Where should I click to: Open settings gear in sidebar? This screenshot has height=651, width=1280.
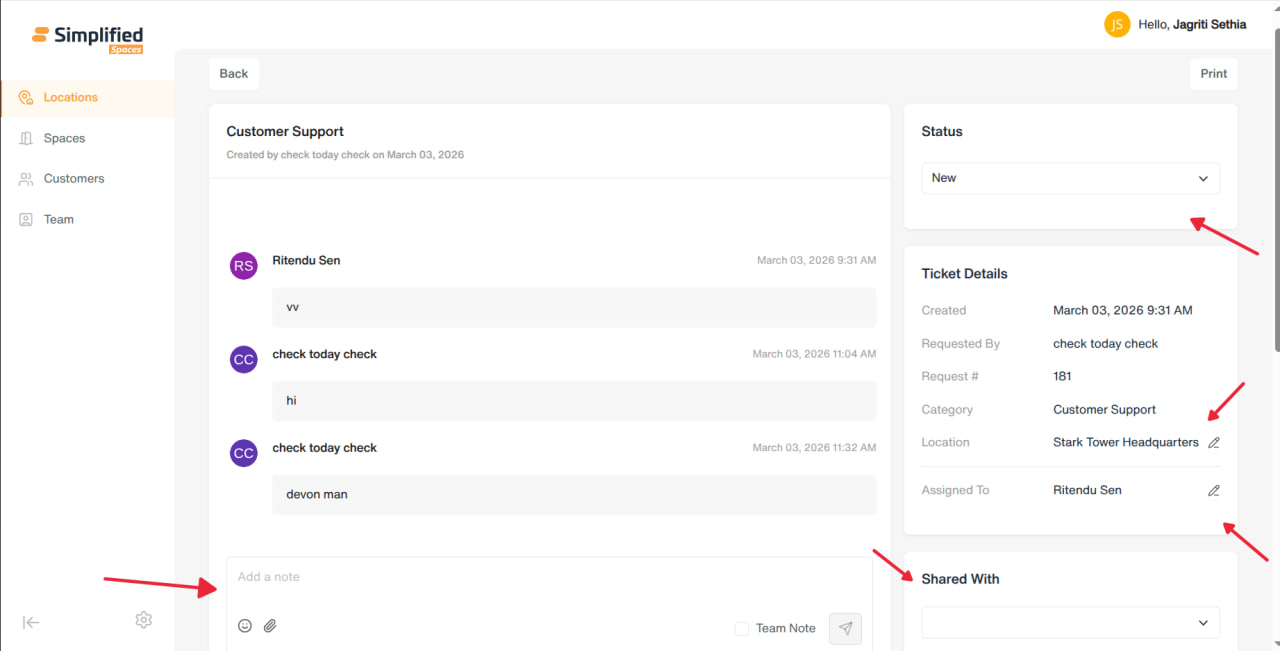[x=144, y=620]
